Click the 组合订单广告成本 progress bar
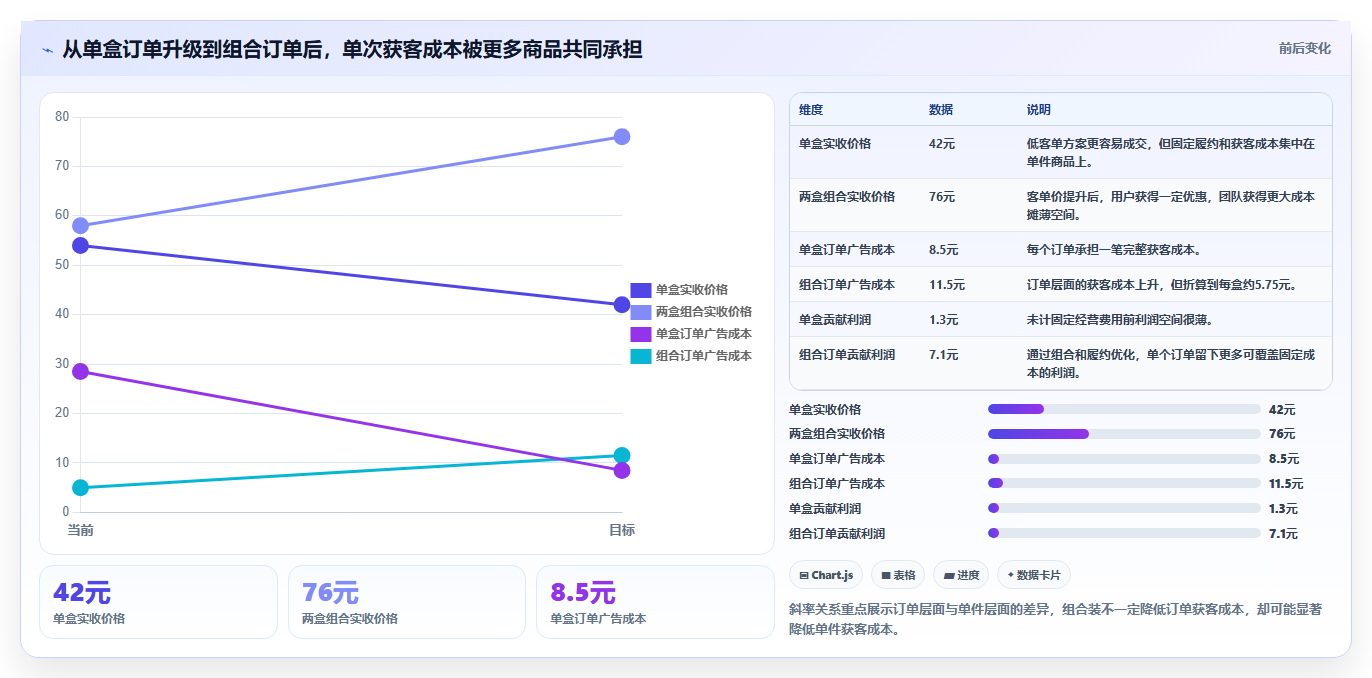 [x=1124, y=483]
